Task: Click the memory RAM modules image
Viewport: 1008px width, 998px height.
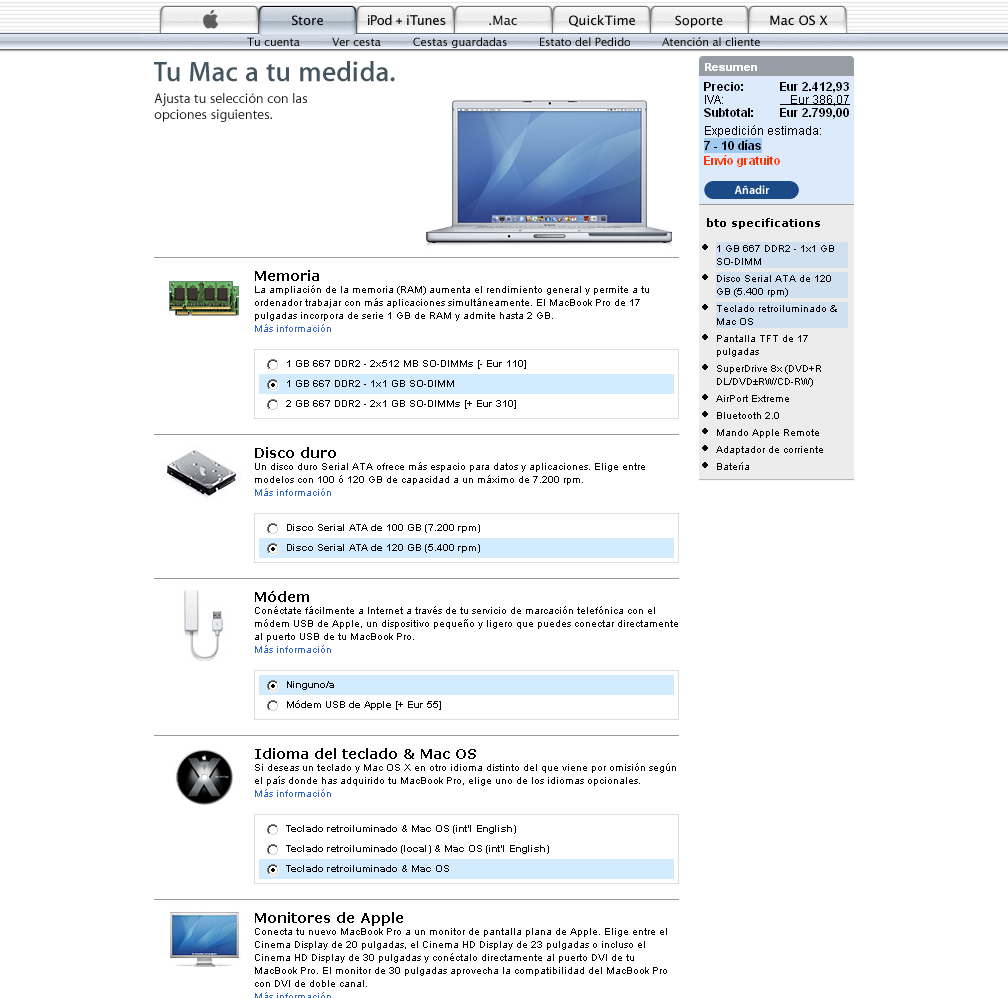Action: [204, 298]
